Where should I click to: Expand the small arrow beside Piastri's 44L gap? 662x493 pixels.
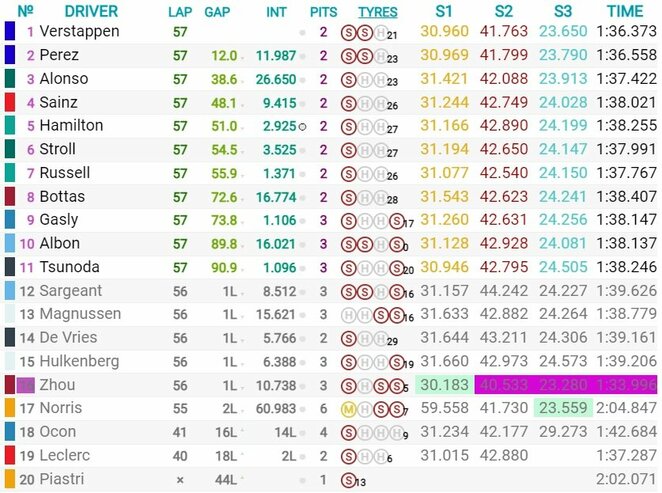pos(240,478)
